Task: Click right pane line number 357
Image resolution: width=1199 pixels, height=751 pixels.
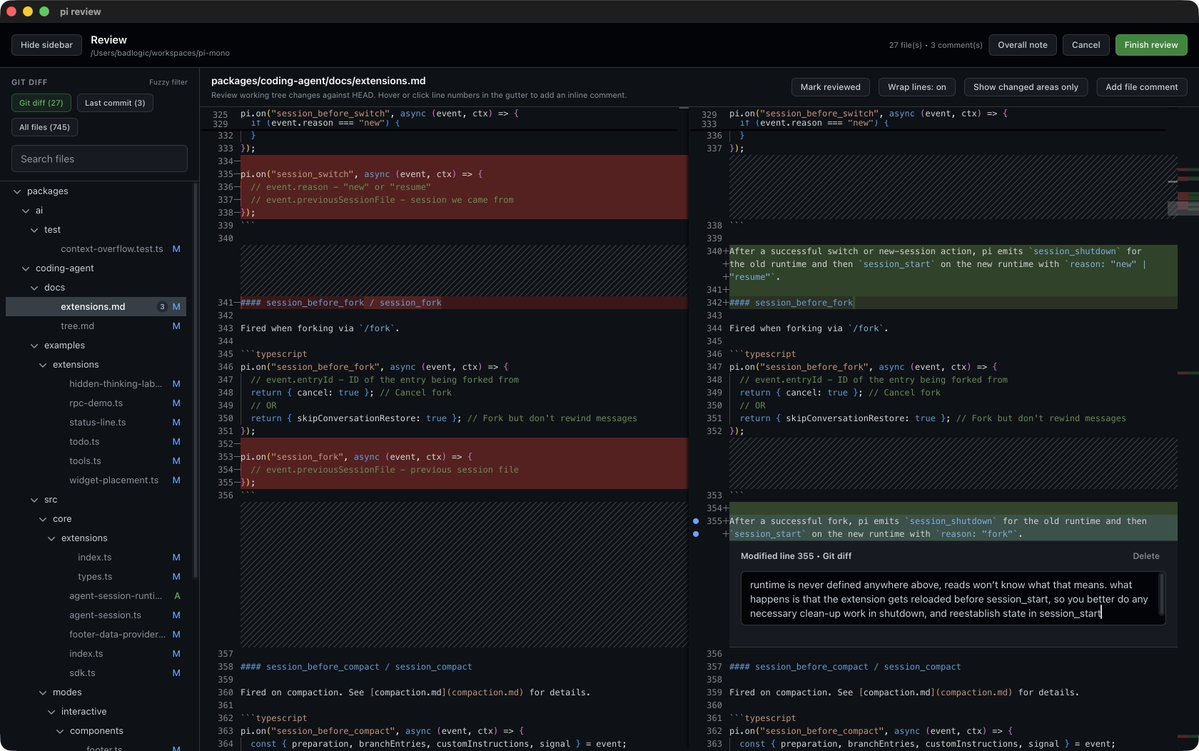Action: point(714,667)
